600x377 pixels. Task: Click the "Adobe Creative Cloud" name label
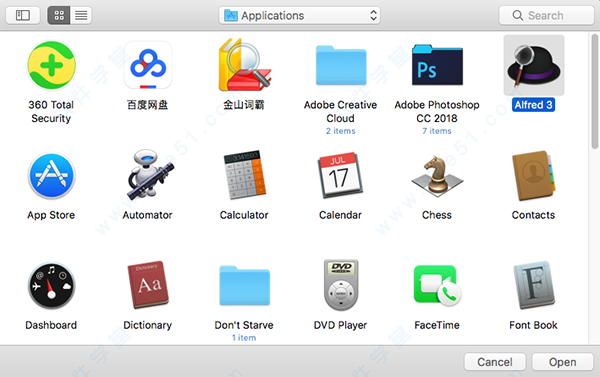pos(341,111)
